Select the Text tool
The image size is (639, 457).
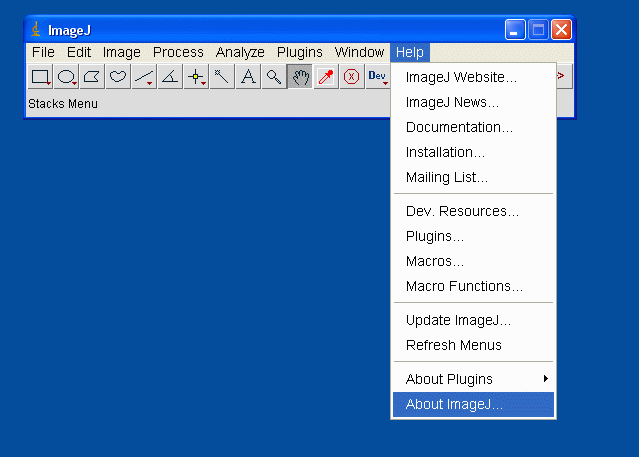pos(248,77)
